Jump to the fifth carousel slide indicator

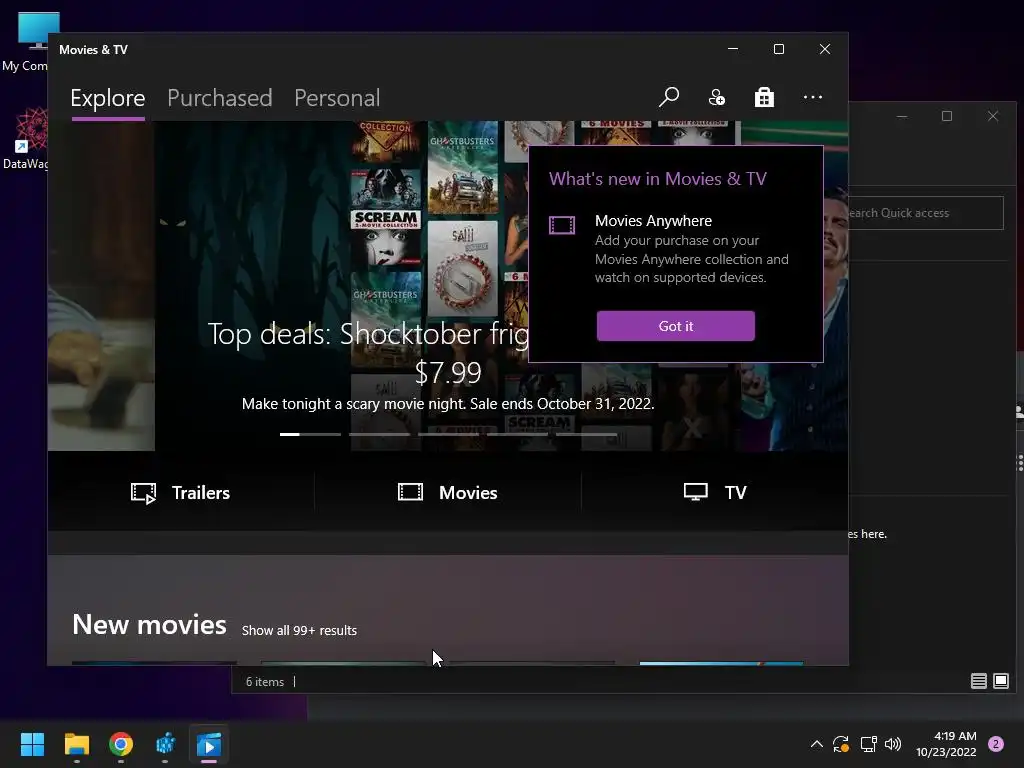pos(586,434)
